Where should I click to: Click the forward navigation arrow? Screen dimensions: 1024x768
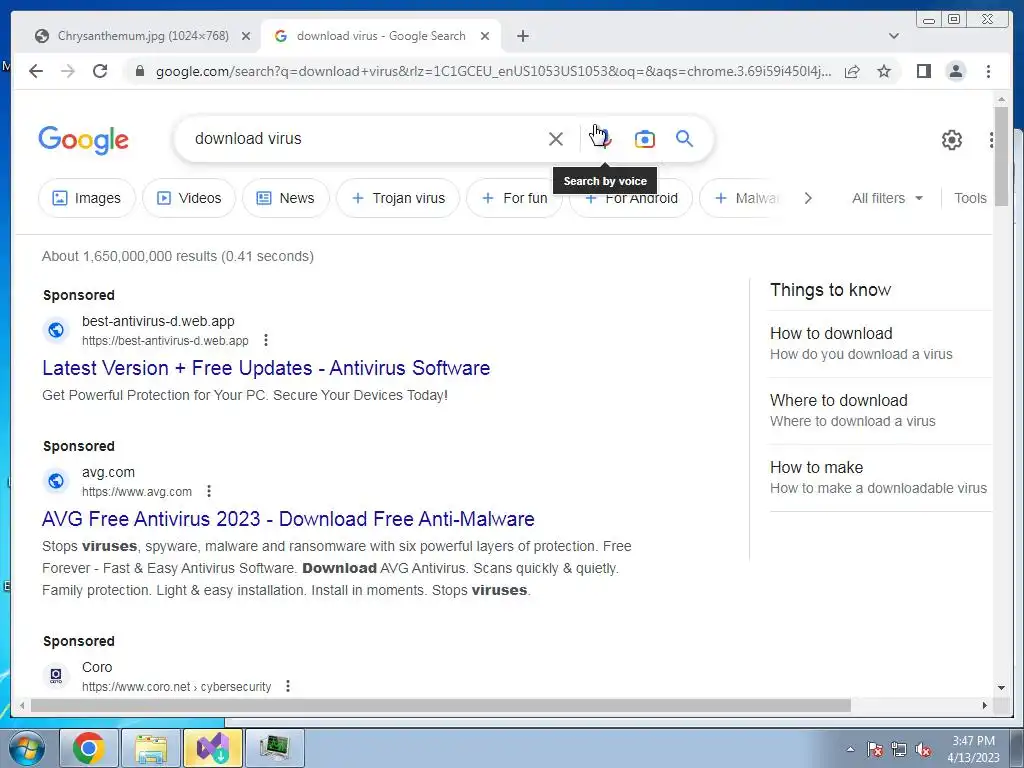pyautogui.click(x=68, y=71)
